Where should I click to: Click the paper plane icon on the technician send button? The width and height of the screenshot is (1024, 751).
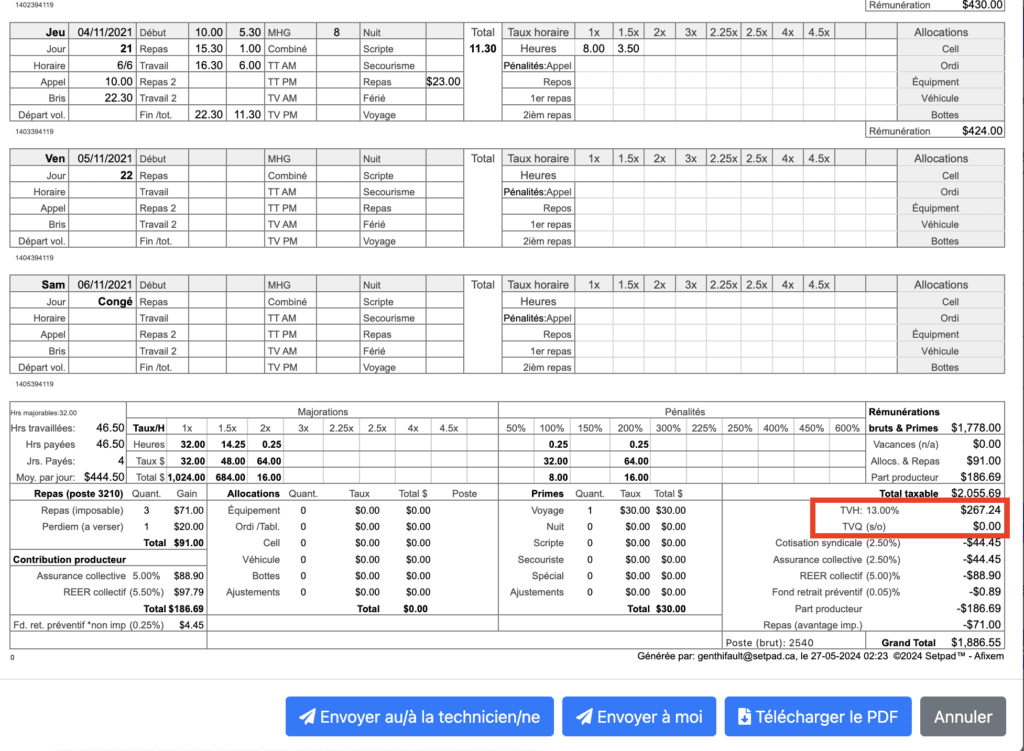(x=307, y=717)
